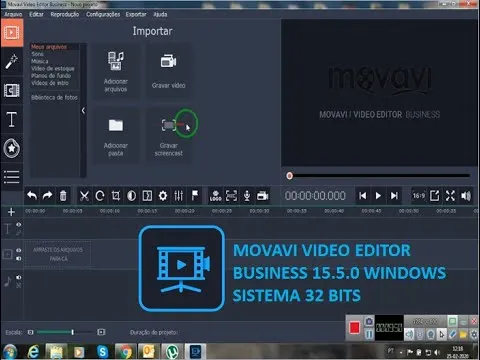Pause the screen recorder
The height and width of the screenshot is (360, 480).
tap(369, 334)
